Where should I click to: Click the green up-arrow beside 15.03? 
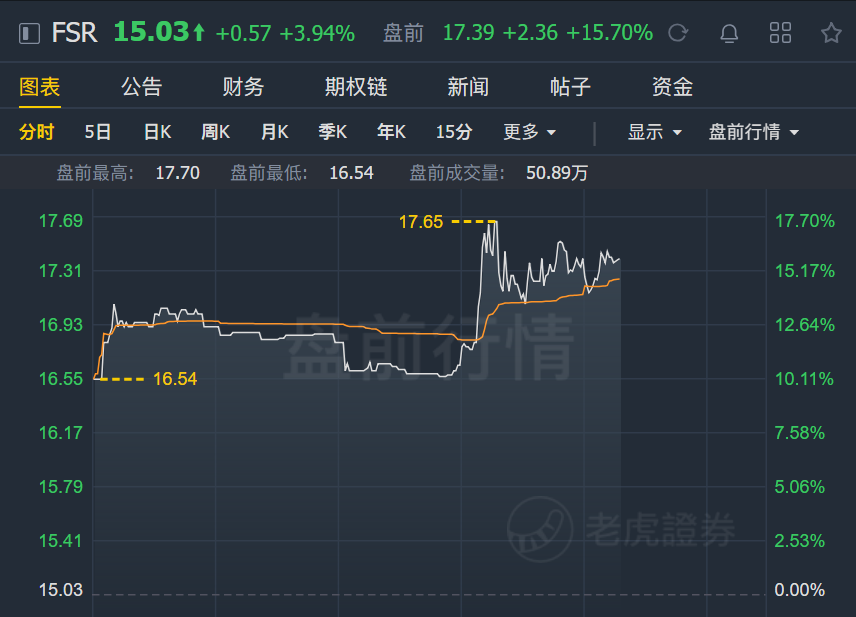click(x=199, y=34)
